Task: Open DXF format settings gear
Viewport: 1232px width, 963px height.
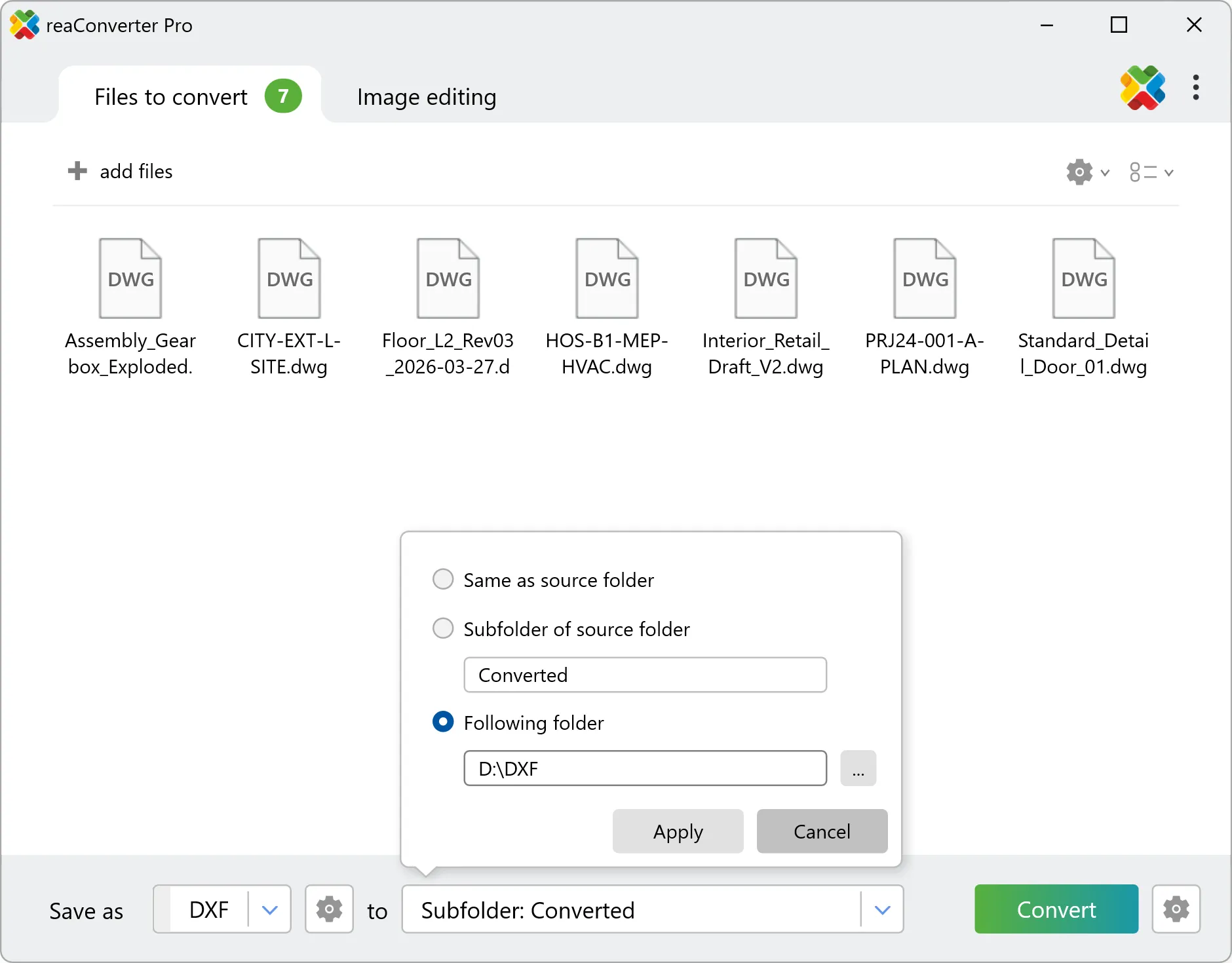Action: click(329, 909)
